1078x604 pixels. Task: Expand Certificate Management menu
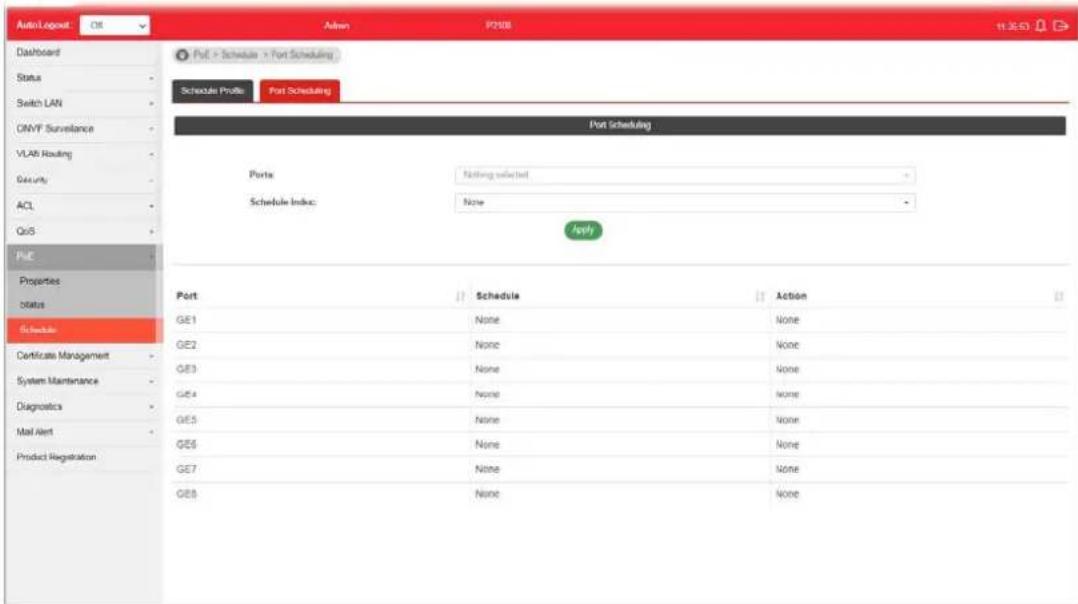[83, 355]
